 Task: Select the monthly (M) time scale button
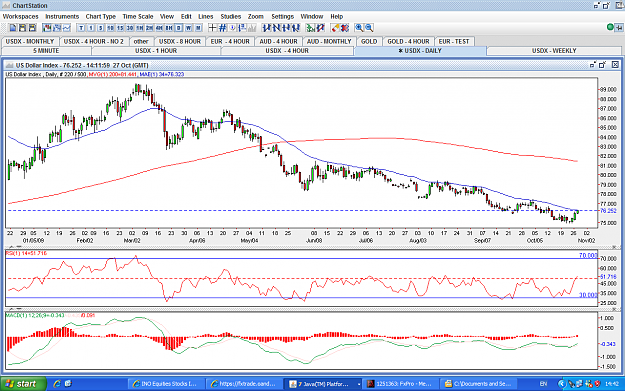pos(198,28)
